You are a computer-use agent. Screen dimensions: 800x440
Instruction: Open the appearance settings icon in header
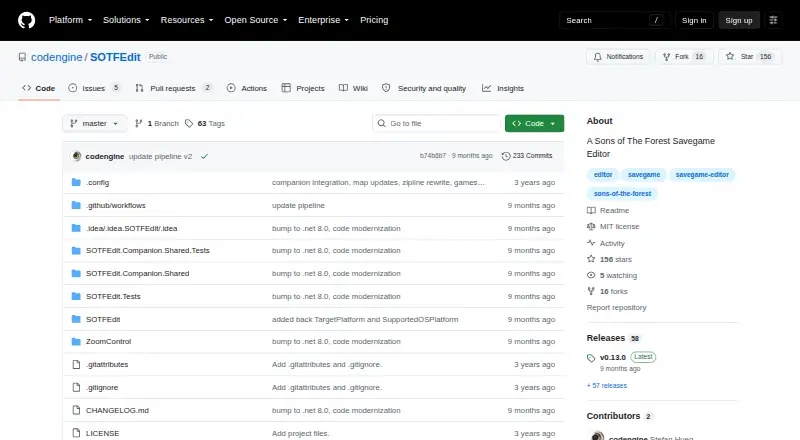(773, 20)
